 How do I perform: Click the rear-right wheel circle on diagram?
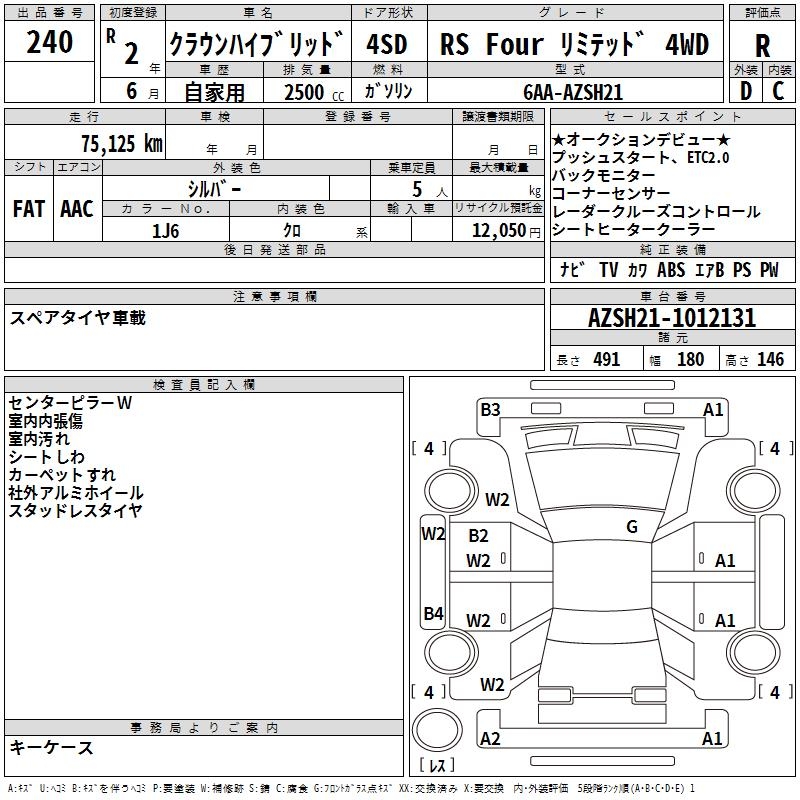pos(754,652)
